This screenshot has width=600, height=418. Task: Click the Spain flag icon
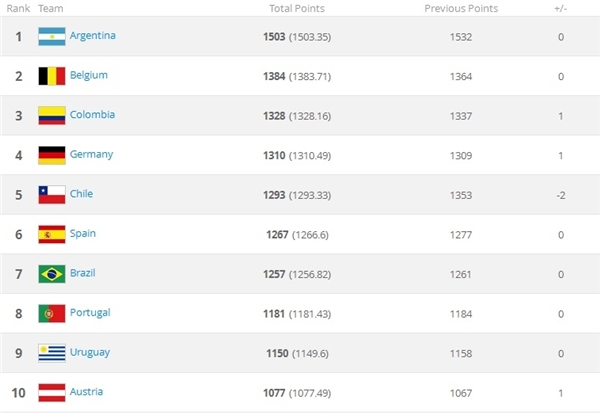(52, 234)
